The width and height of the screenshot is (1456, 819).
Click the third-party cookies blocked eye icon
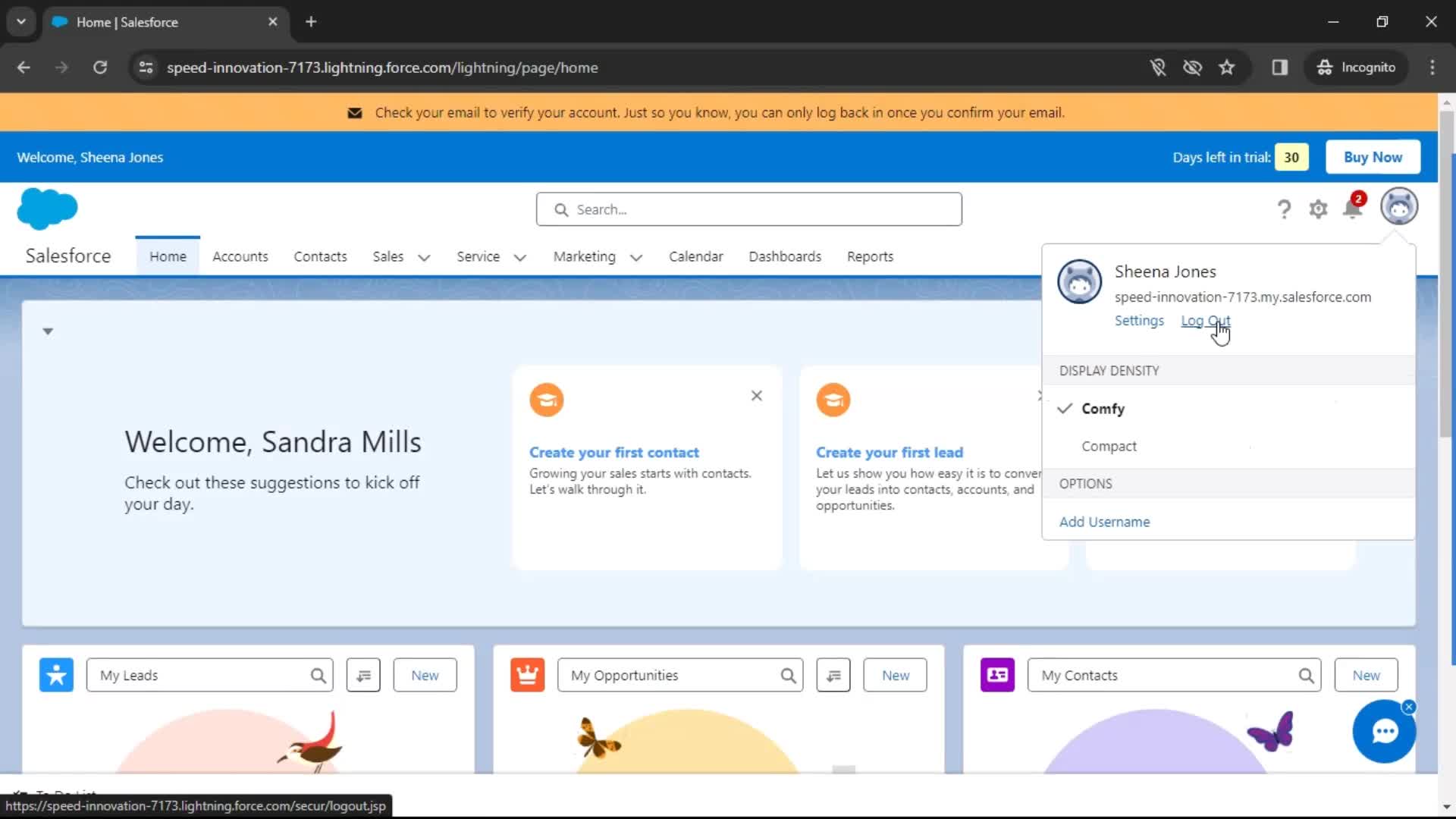tap(1192, 67)
